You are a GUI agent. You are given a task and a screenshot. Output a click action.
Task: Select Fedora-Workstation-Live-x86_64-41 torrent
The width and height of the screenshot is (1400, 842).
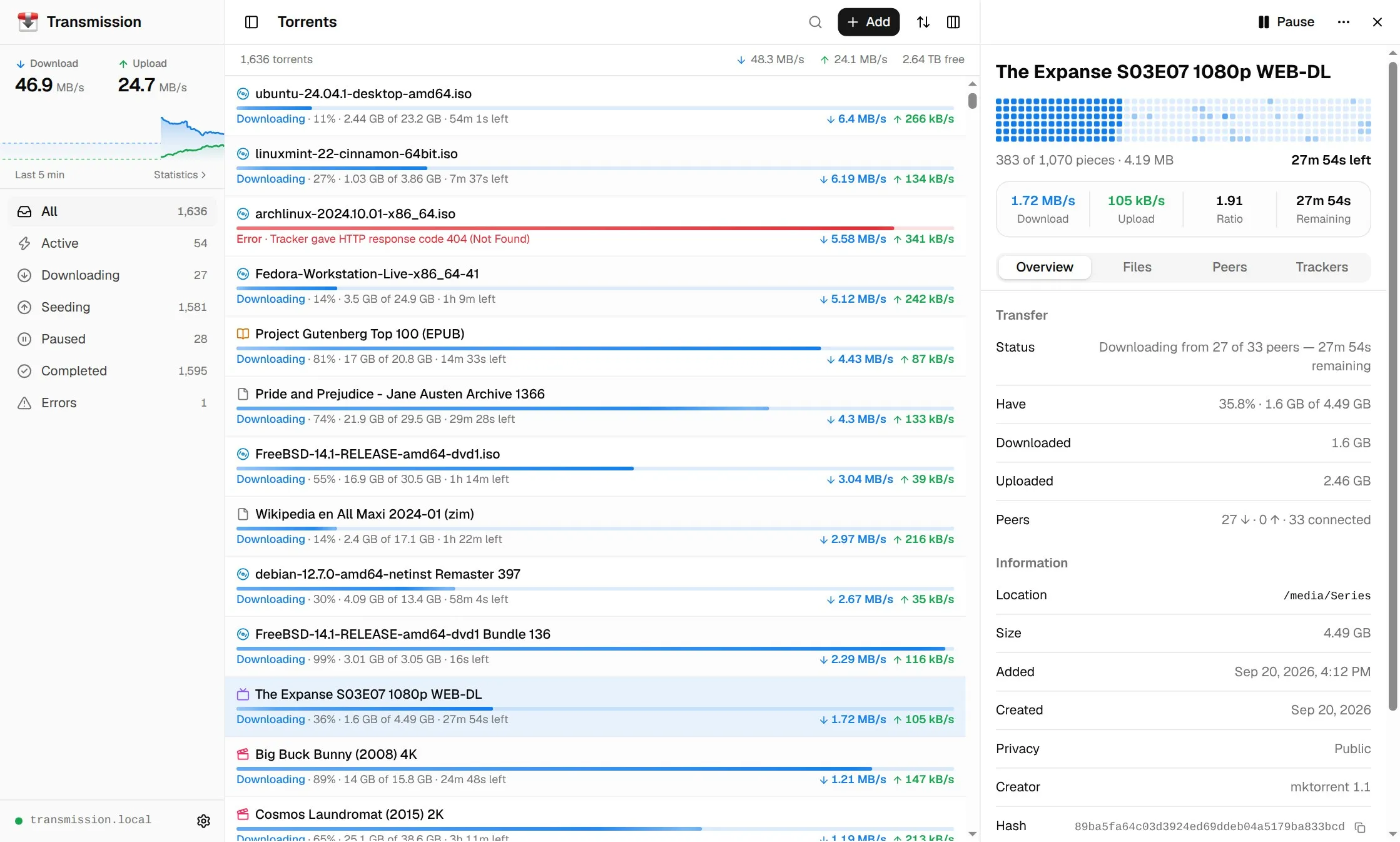pos(595,287)
